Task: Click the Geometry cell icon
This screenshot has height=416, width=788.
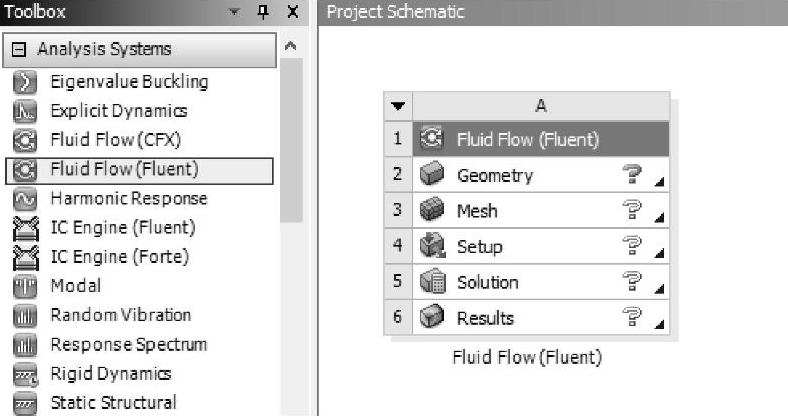Action: pyautogui.click(x=432, y=175)
